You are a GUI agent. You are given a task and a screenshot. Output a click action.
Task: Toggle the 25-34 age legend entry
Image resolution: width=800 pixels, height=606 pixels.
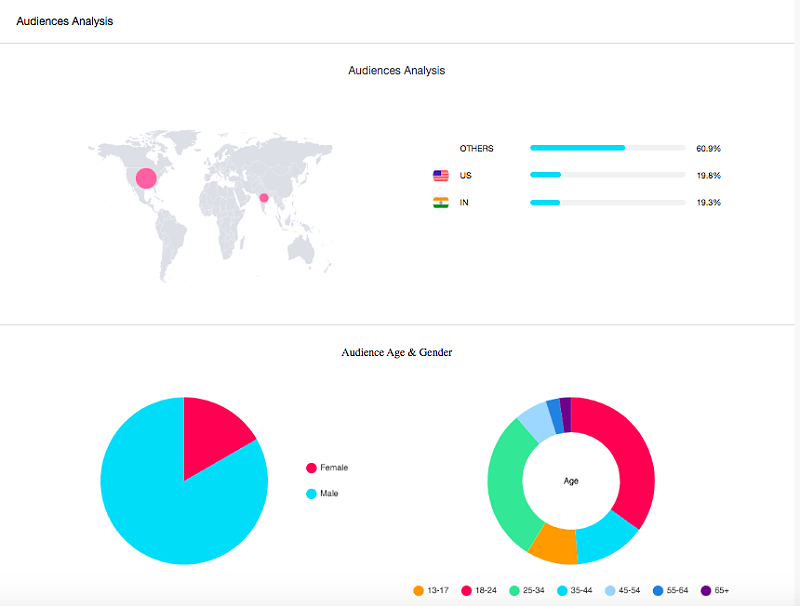coord(527,591)
